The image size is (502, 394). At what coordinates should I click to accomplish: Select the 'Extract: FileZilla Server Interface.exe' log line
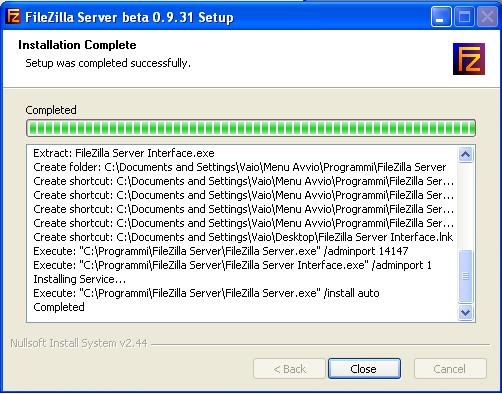tap(124, 153)
